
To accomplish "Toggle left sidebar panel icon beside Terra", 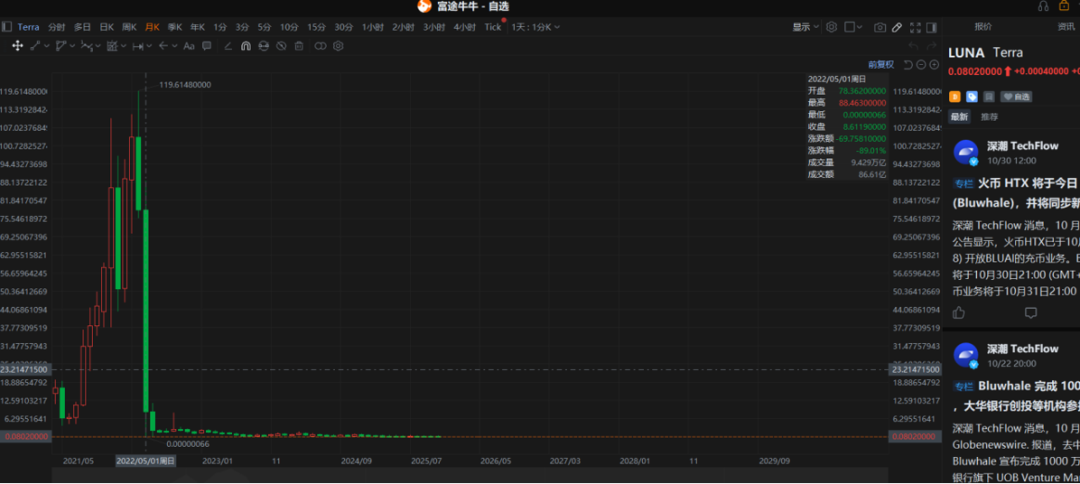I will 7,27.
